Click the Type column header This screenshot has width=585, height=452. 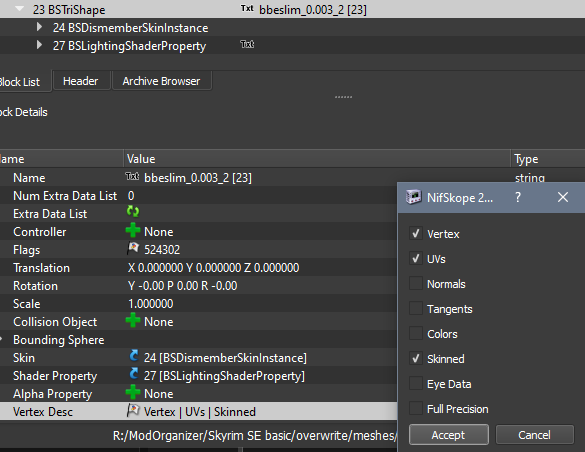tap(548, 159)
